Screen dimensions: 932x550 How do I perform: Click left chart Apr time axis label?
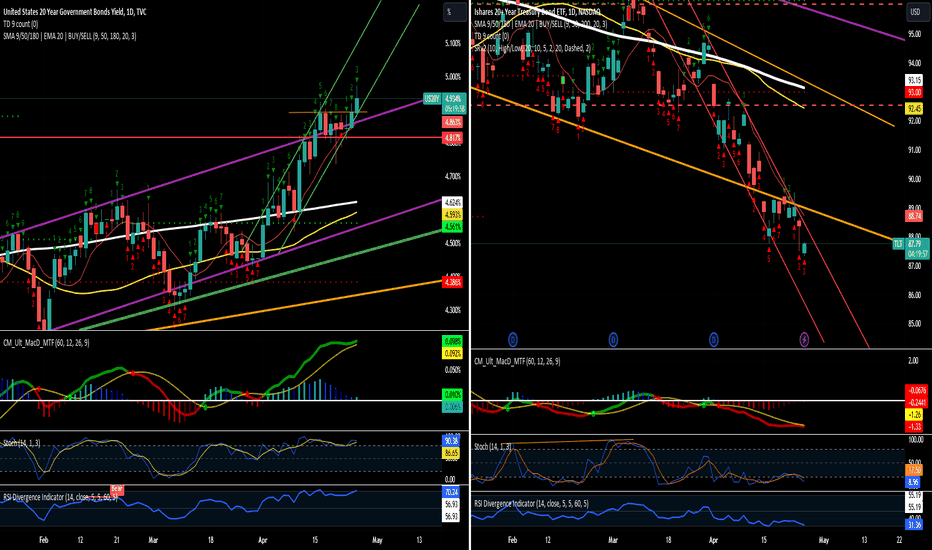pos(263,540)
